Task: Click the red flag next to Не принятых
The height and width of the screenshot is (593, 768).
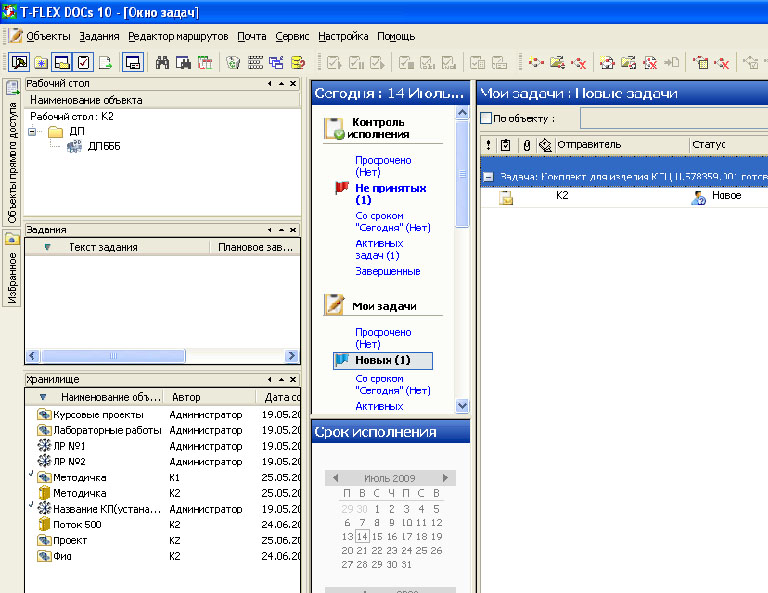Action: [341, 188]
